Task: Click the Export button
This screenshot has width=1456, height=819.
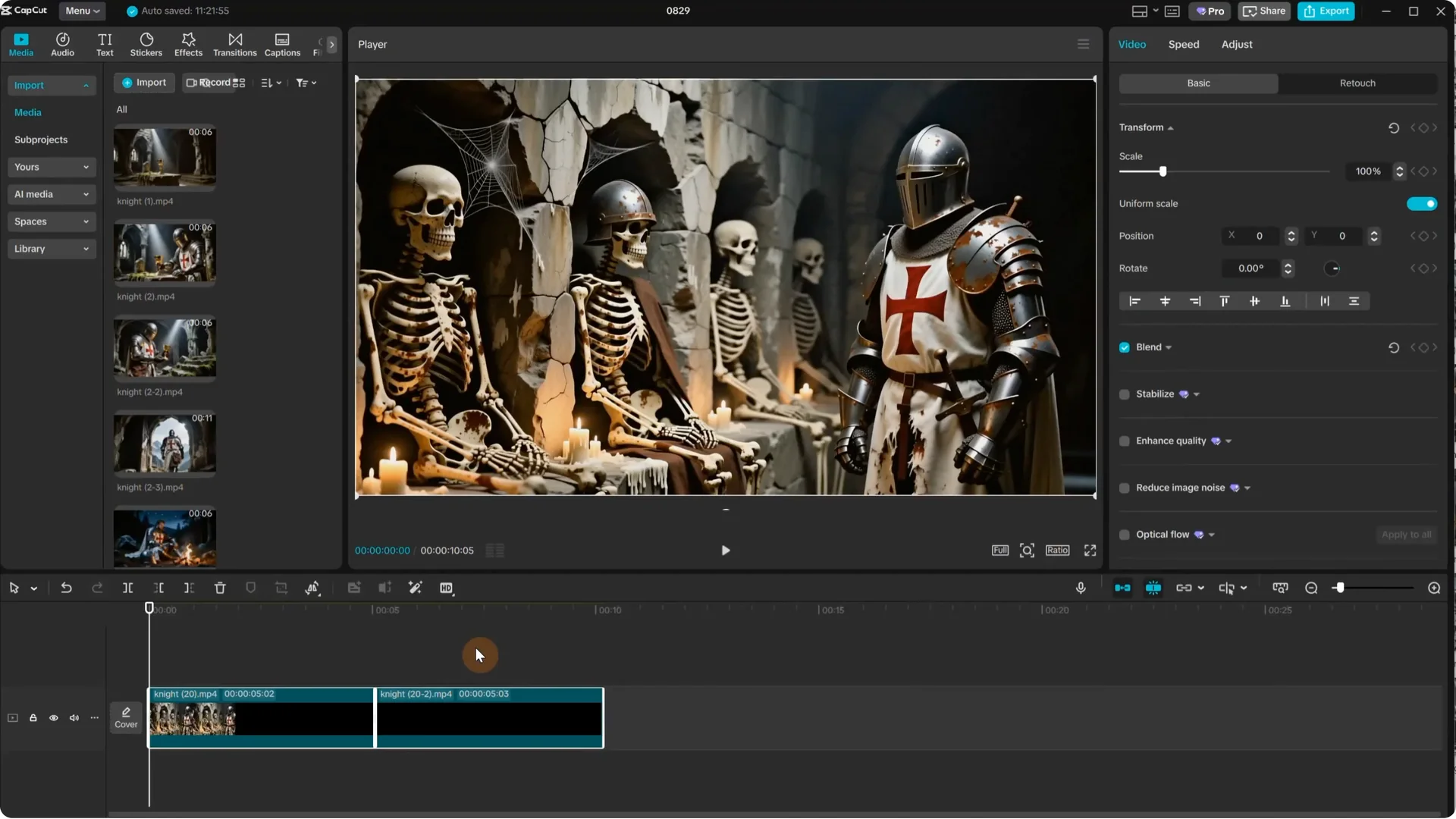Action: coord(1326,11)
